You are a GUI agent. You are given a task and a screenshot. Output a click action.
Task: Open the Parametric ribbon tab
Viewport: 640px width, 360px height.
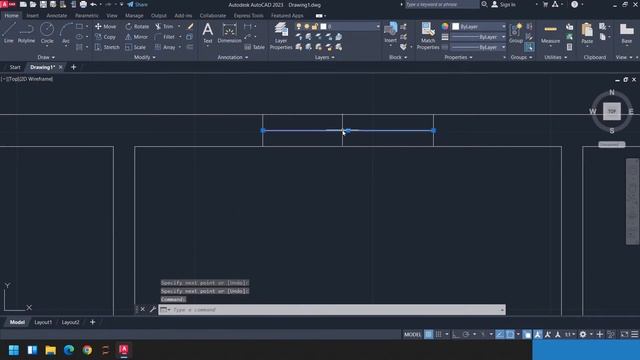coord(87,16)
